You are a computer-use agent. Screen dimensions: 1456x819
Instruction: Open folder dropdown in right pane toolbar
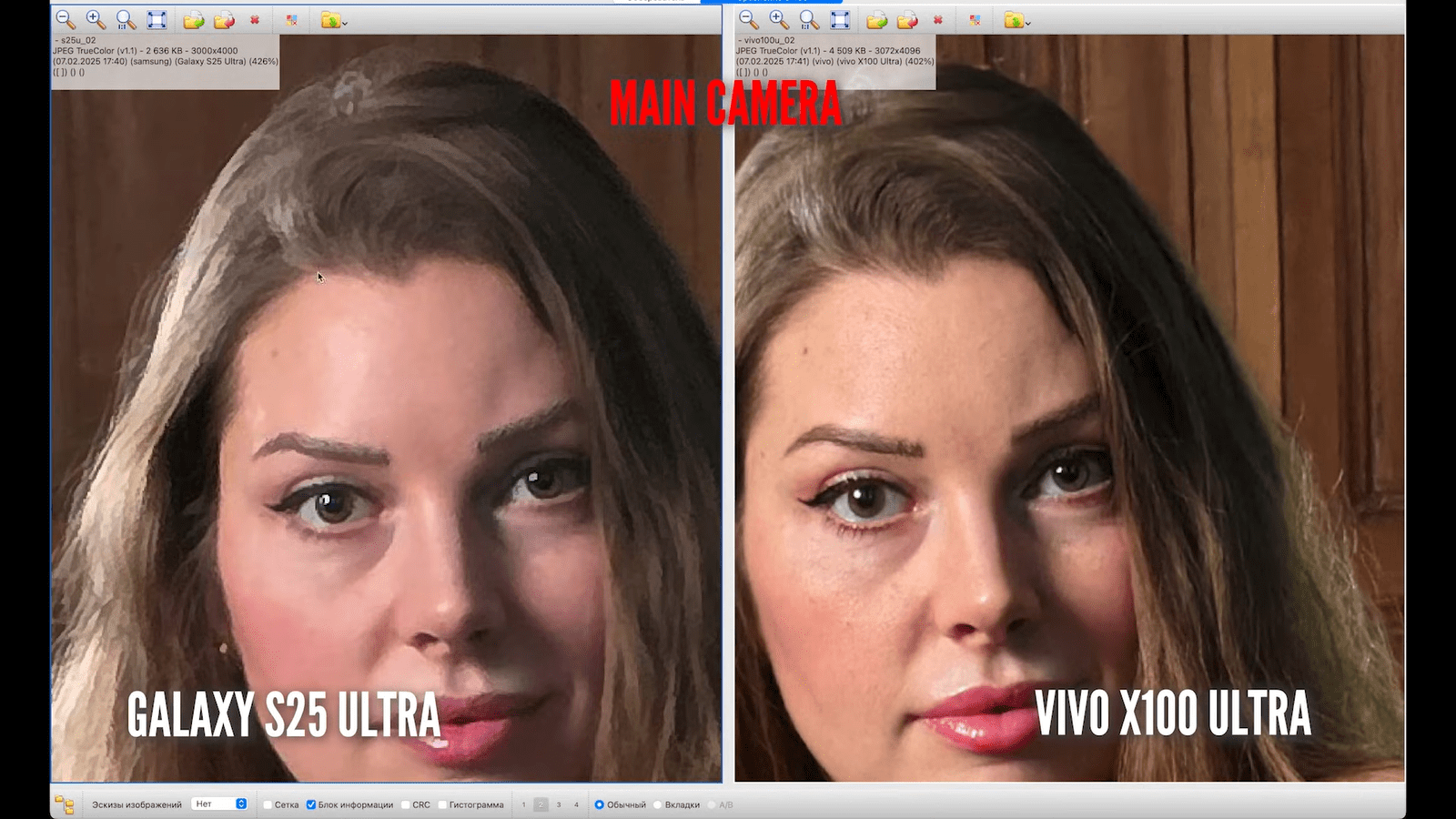[x=1016, y=19]
